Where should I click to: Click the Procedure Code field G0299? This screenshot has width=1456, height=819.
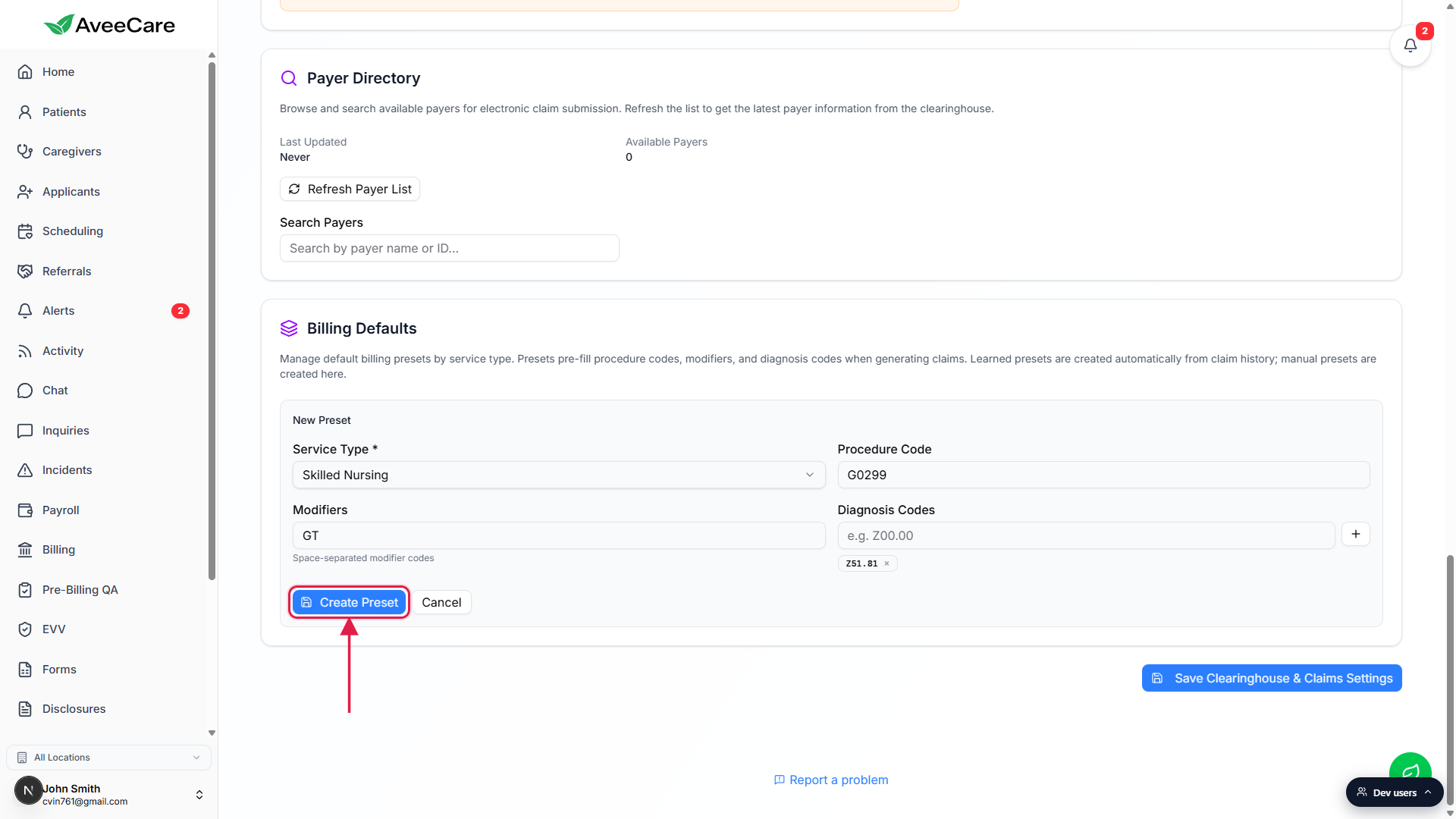[1103, 475]
